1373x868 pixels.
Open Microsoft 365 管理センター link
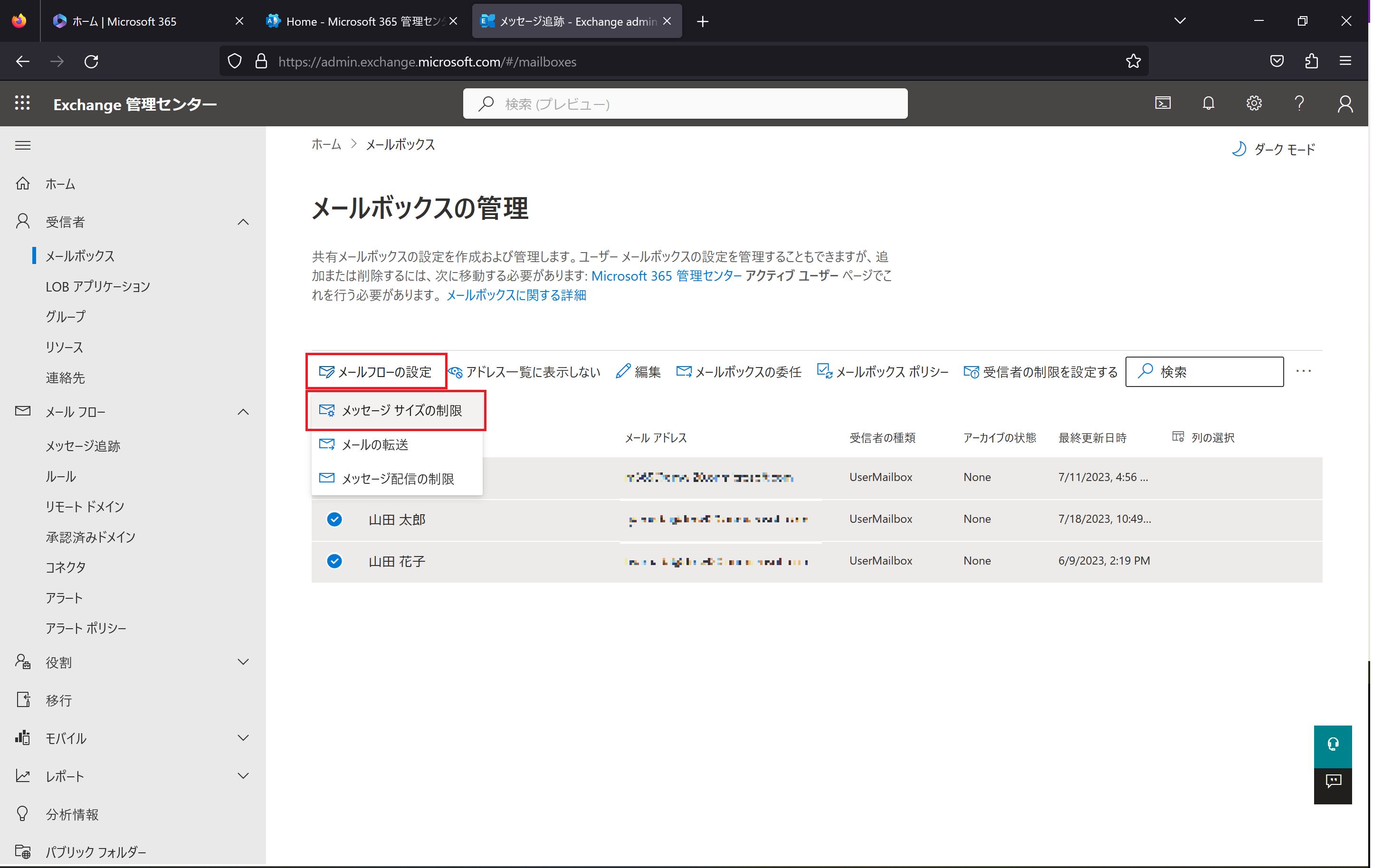click(666, 275)
